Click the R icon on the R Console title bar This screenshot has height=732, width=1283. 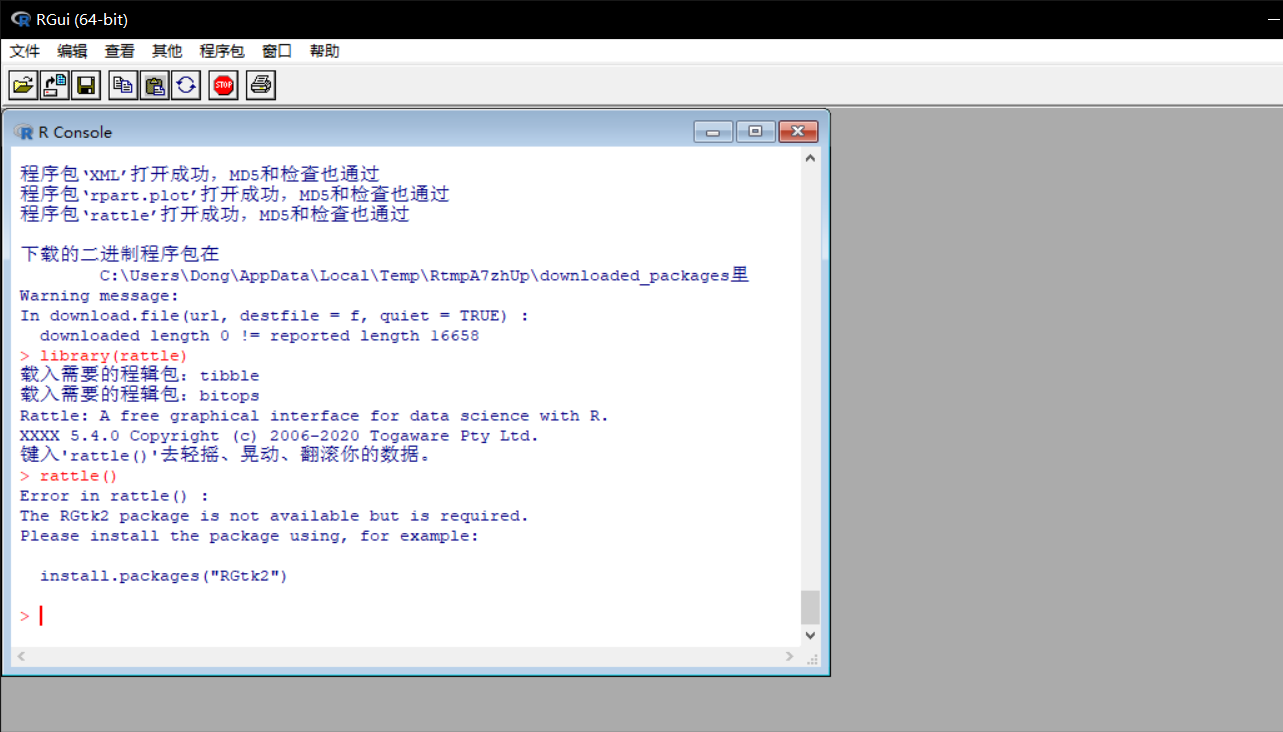pyautogui.click(x=24, y=131)
